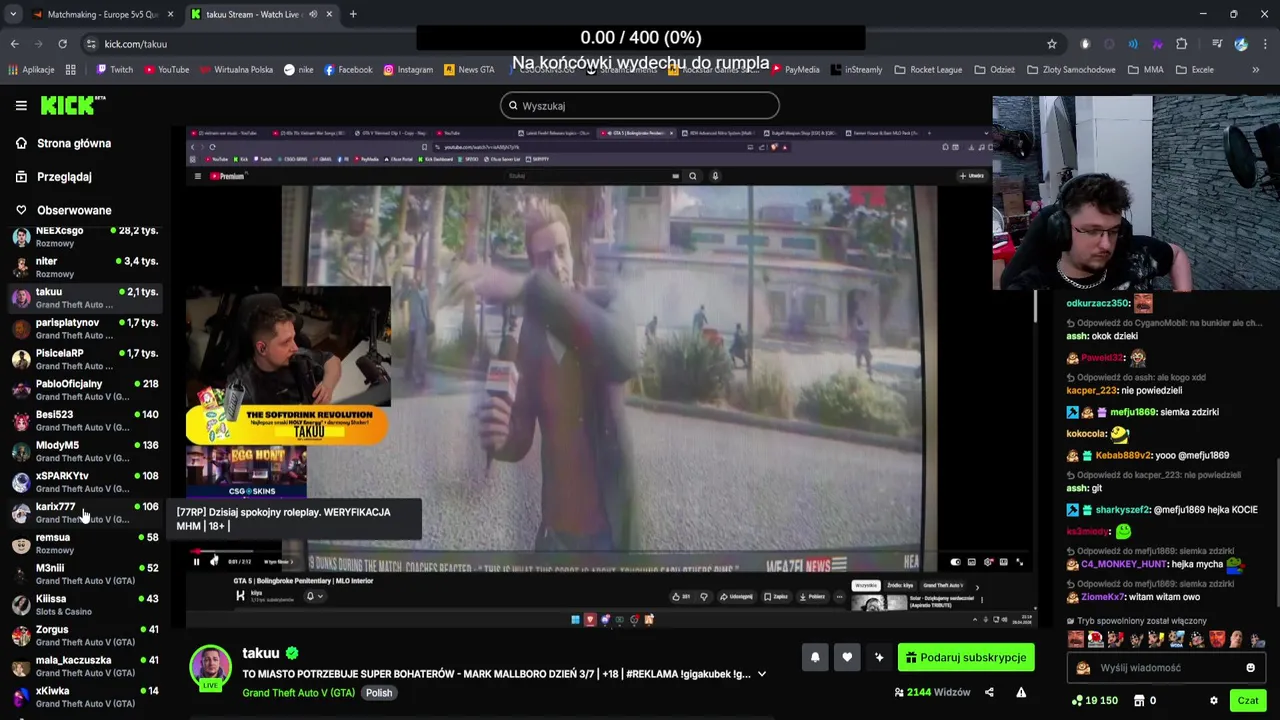Expand the stream title chevron

point(762,674)
